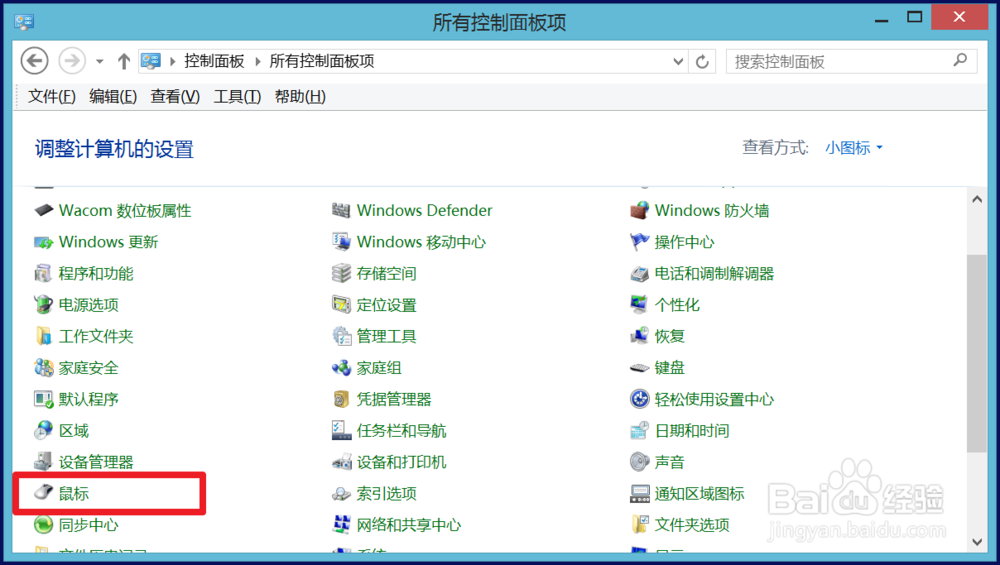Click the Wacom 数位板属性 tablet icon
Image resolution: width=1000 pixels, height=565 pixels.
[x=43, y=210]
